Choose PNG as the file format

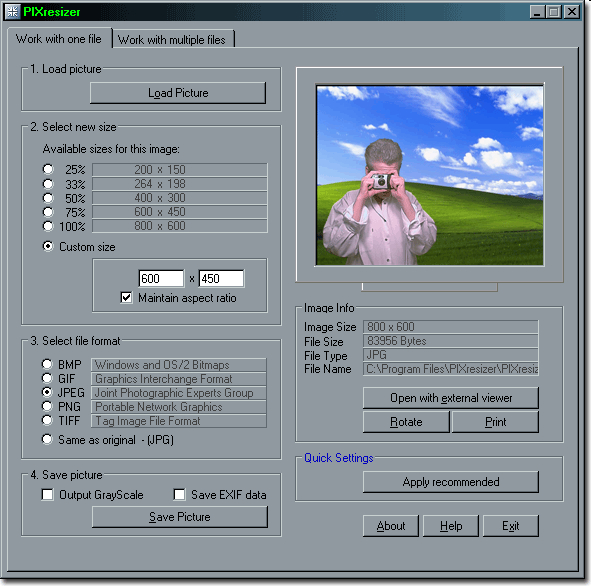pyautogui.click(x=47, y=406)
